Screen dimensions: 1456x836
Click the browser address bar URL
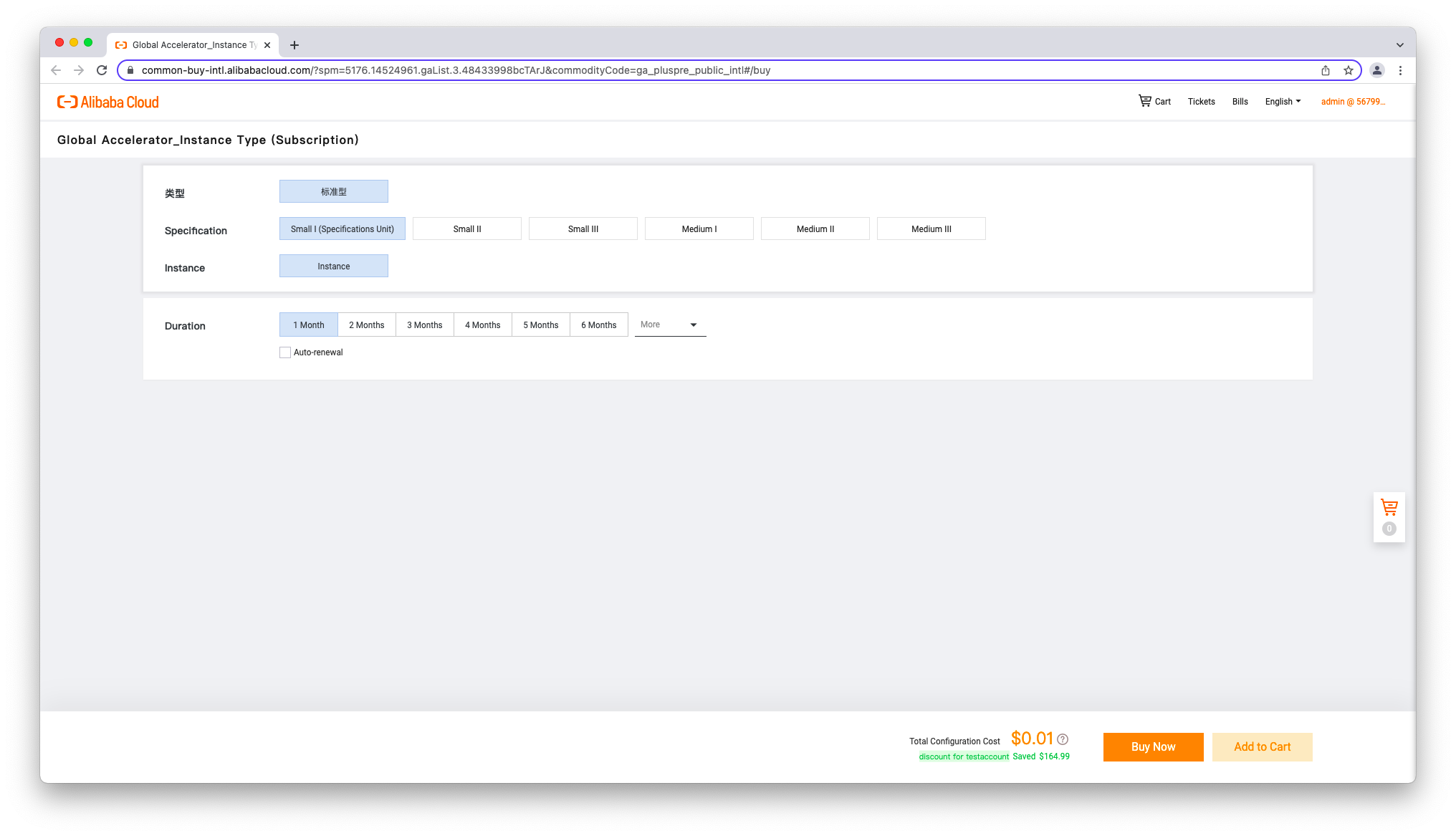[456, 70]
